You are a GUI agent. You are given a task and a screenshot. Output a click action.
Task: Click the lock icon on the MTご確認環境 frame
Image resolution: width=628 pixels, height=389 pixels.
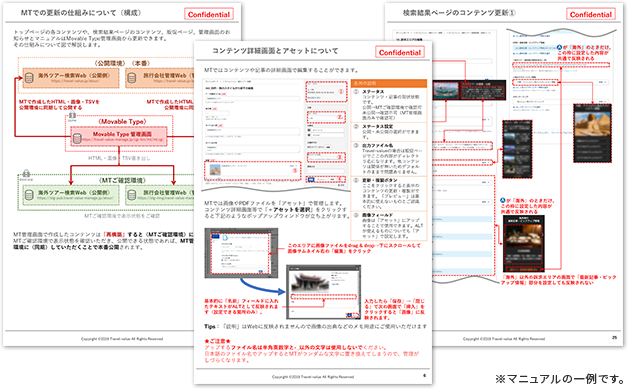pyautogui.click(x=26, y=173)
